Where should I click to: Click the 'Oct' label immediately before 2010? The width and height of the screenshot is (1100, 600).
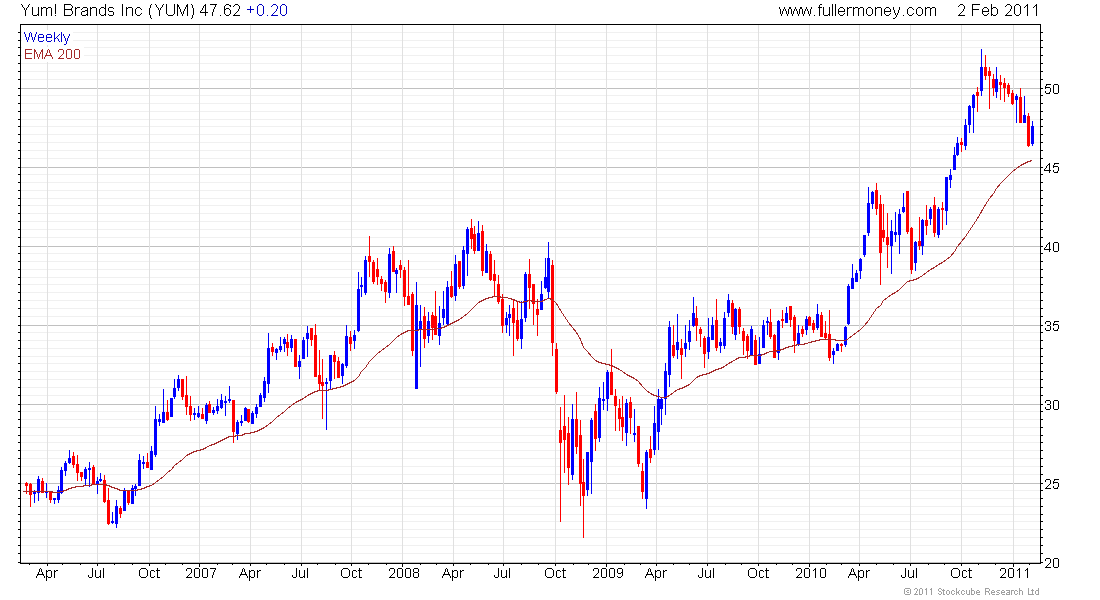click(x=758, y=573)
